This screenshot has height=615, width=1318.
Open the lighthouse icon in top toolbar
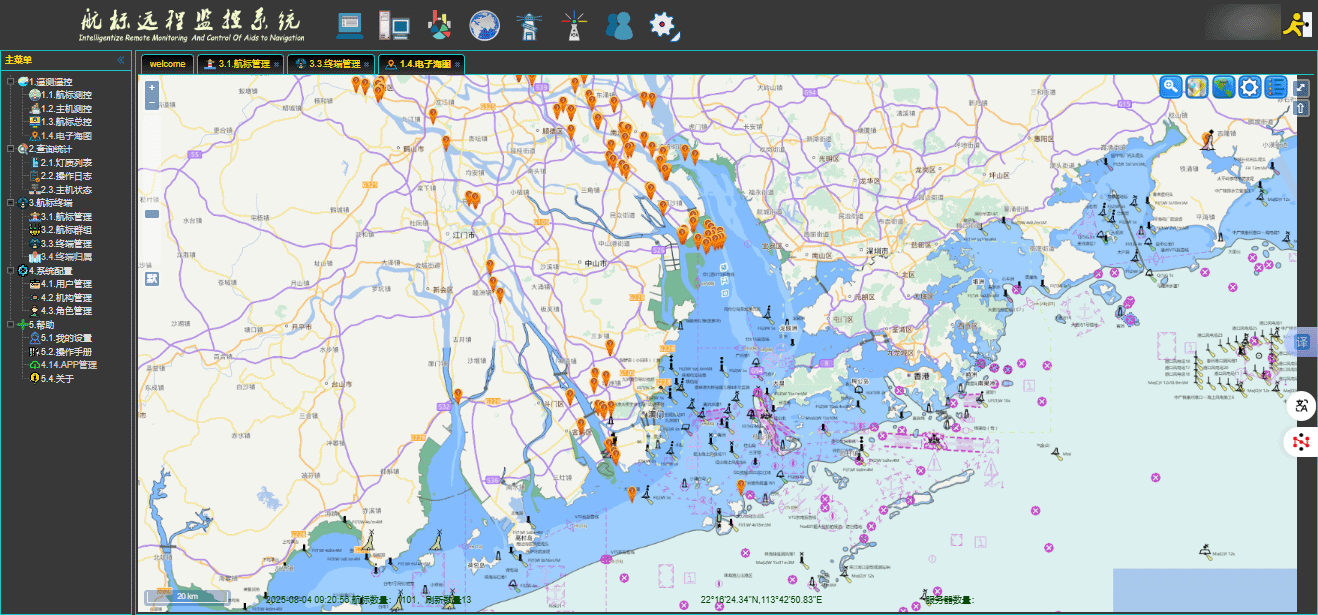pyautogui.click(x=529, y=25)
